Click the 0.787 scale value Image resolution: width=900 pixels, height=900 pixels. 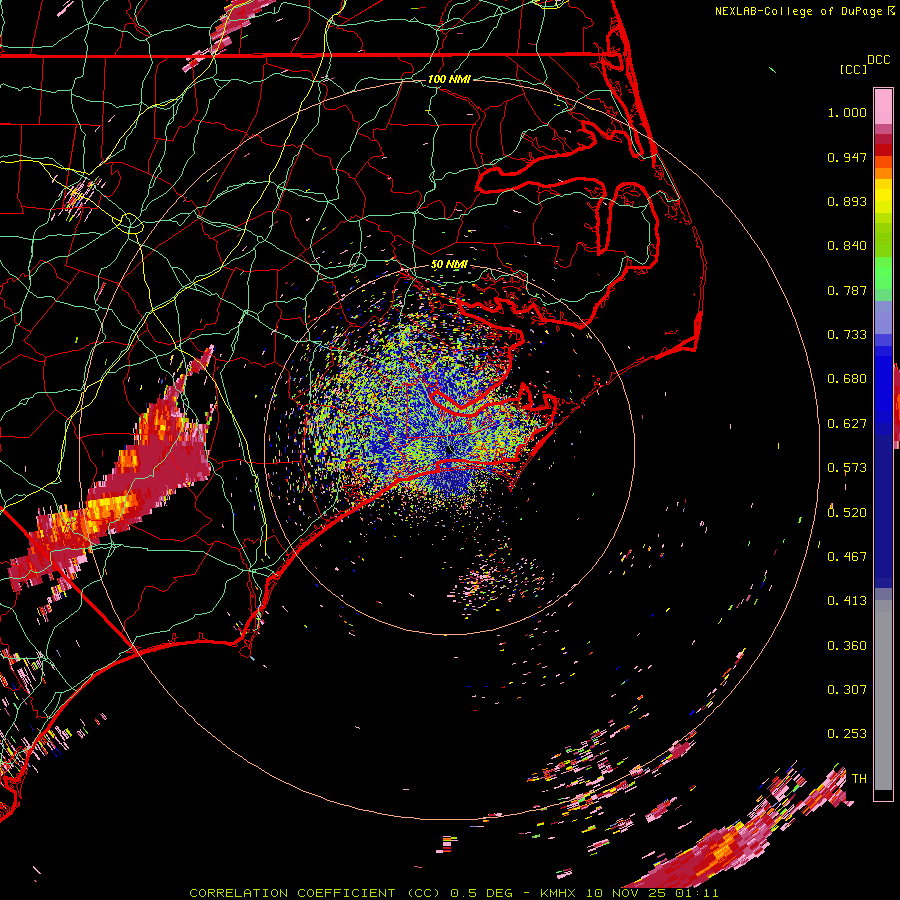click(847, 290)
